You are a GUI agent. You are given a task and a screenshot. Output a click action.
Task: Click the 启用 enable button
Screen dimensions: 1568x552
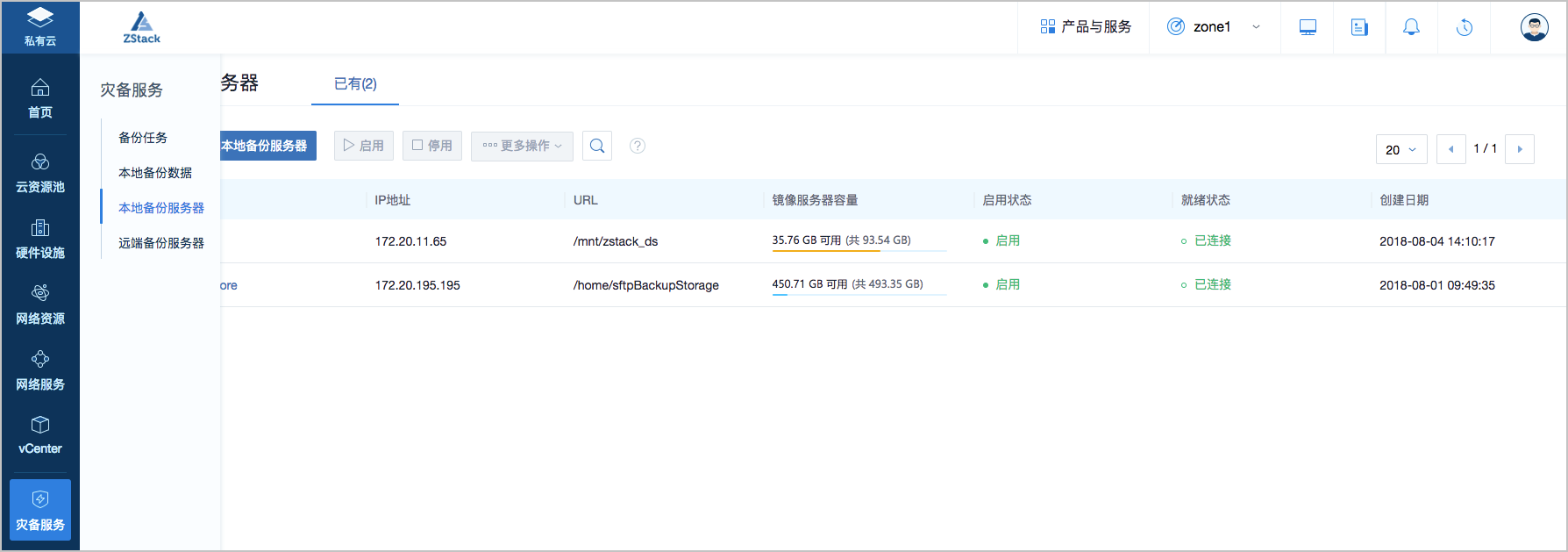(364, 146)
